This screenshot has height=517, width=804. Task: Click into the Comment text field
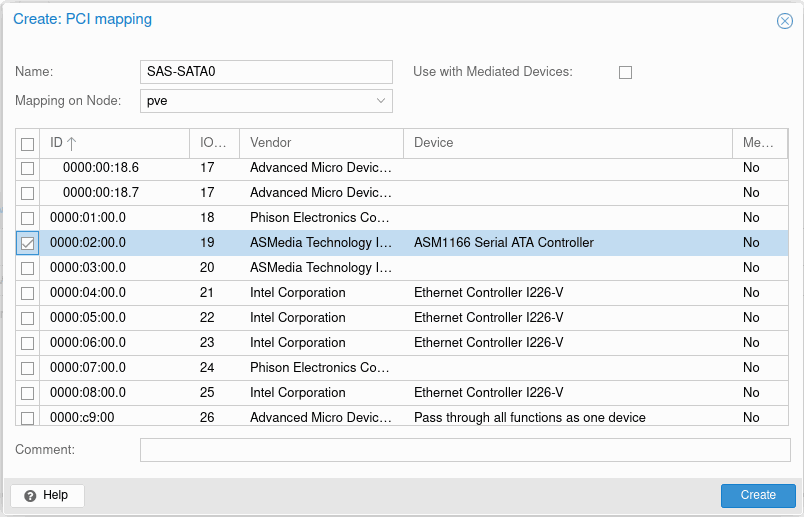(464, 450)
